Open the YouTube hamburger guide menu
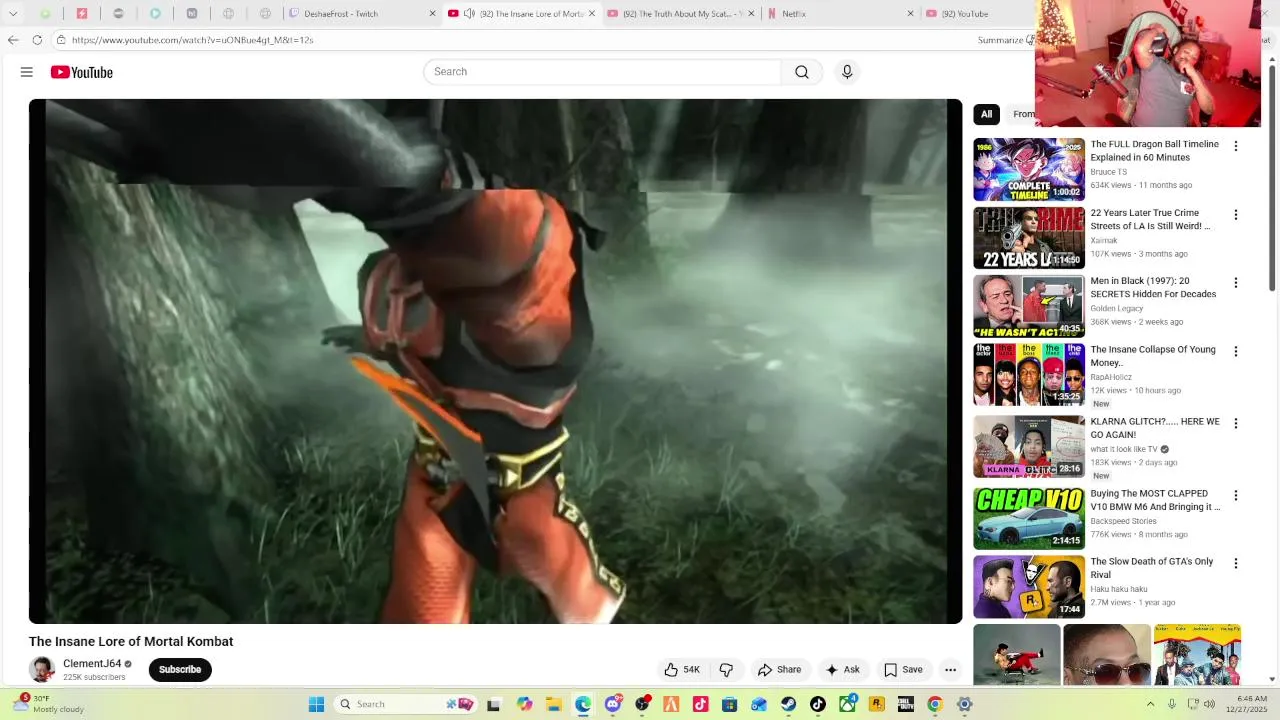The image size is (1280, 720). 27,72
